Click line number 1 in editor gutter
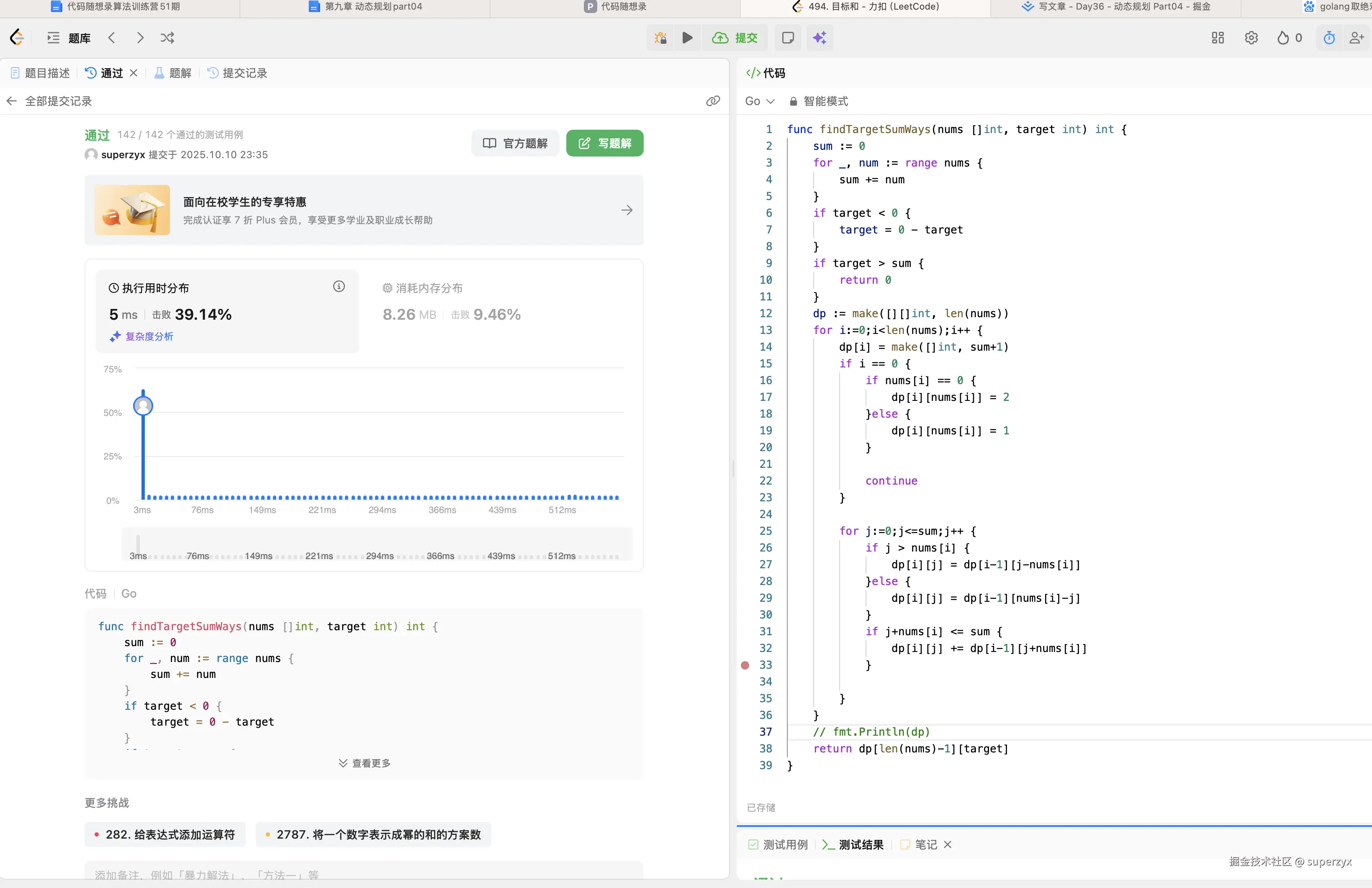 click(768, 129)
